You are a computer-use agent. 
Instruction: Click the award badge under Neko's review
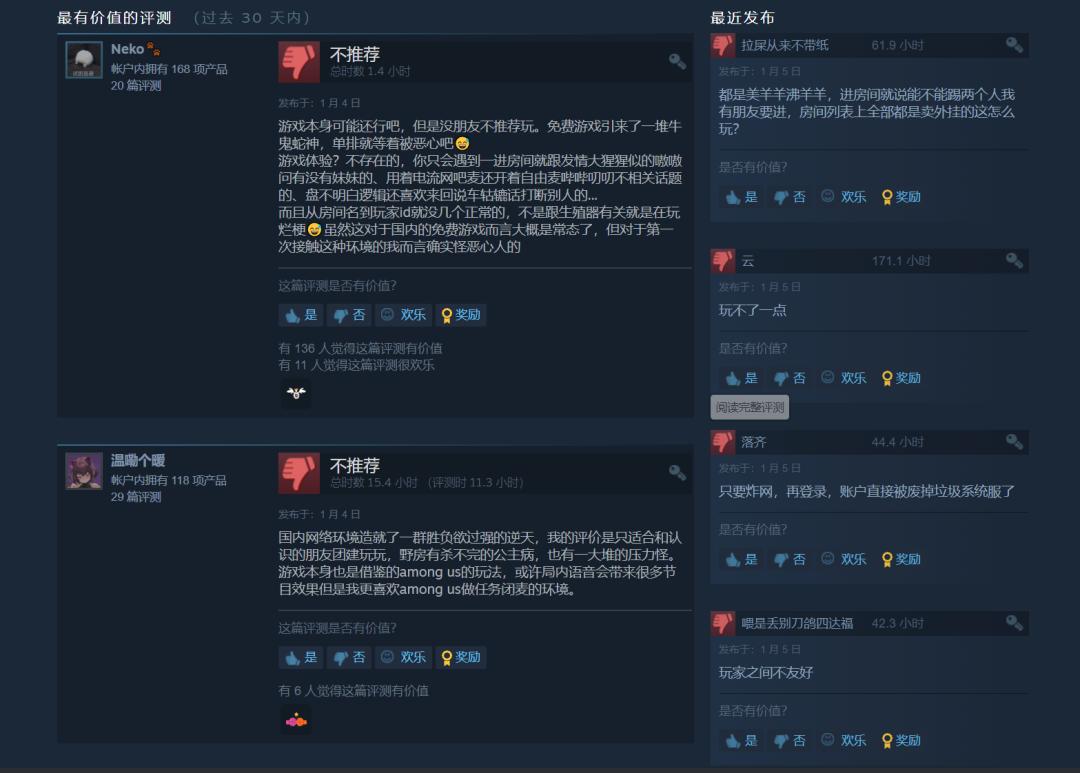(x=296, y=393)
